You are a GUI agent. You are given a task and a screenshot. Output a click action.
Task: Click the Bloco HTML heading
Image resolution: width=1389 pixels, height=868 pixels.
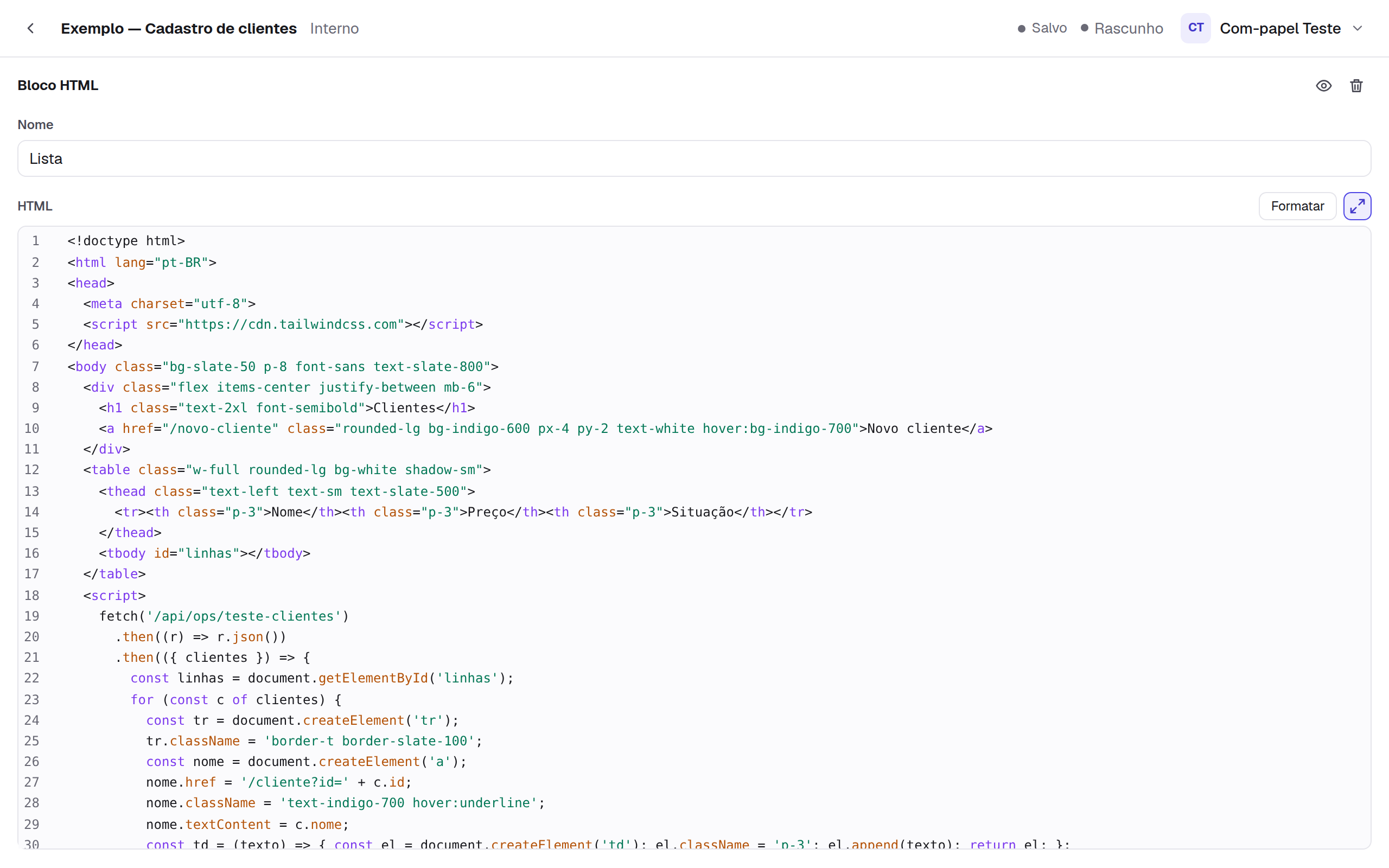[x=58, y=86]
